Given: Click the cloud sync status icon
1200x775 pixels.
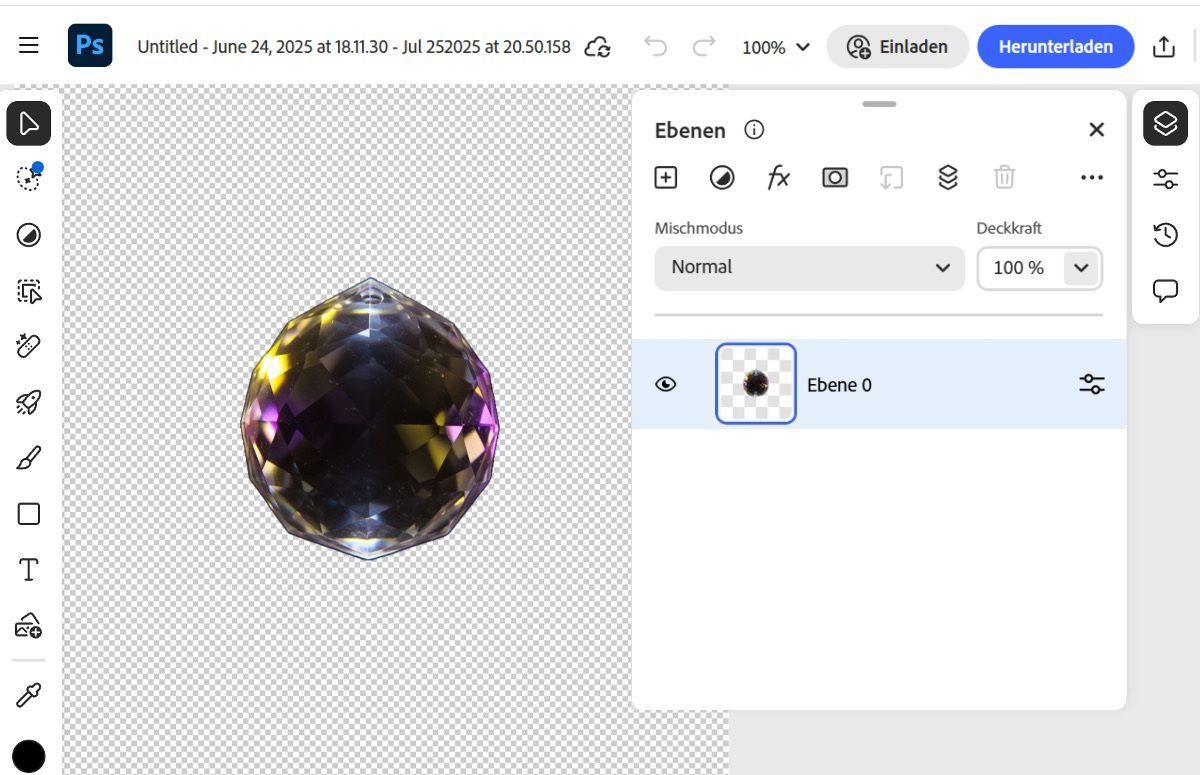Looking at the screenshot, I should click(598, 46).
